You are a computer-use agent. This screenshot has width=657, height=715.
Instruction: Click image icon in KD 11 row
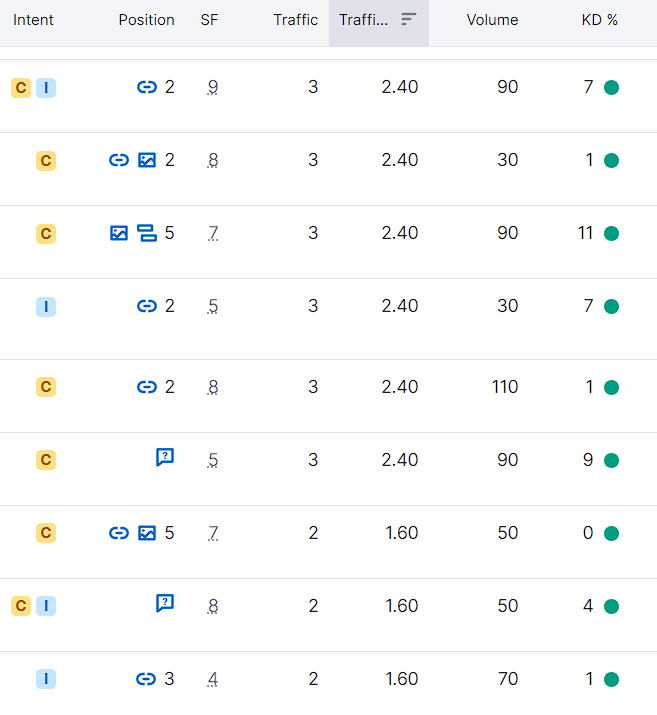119,233
